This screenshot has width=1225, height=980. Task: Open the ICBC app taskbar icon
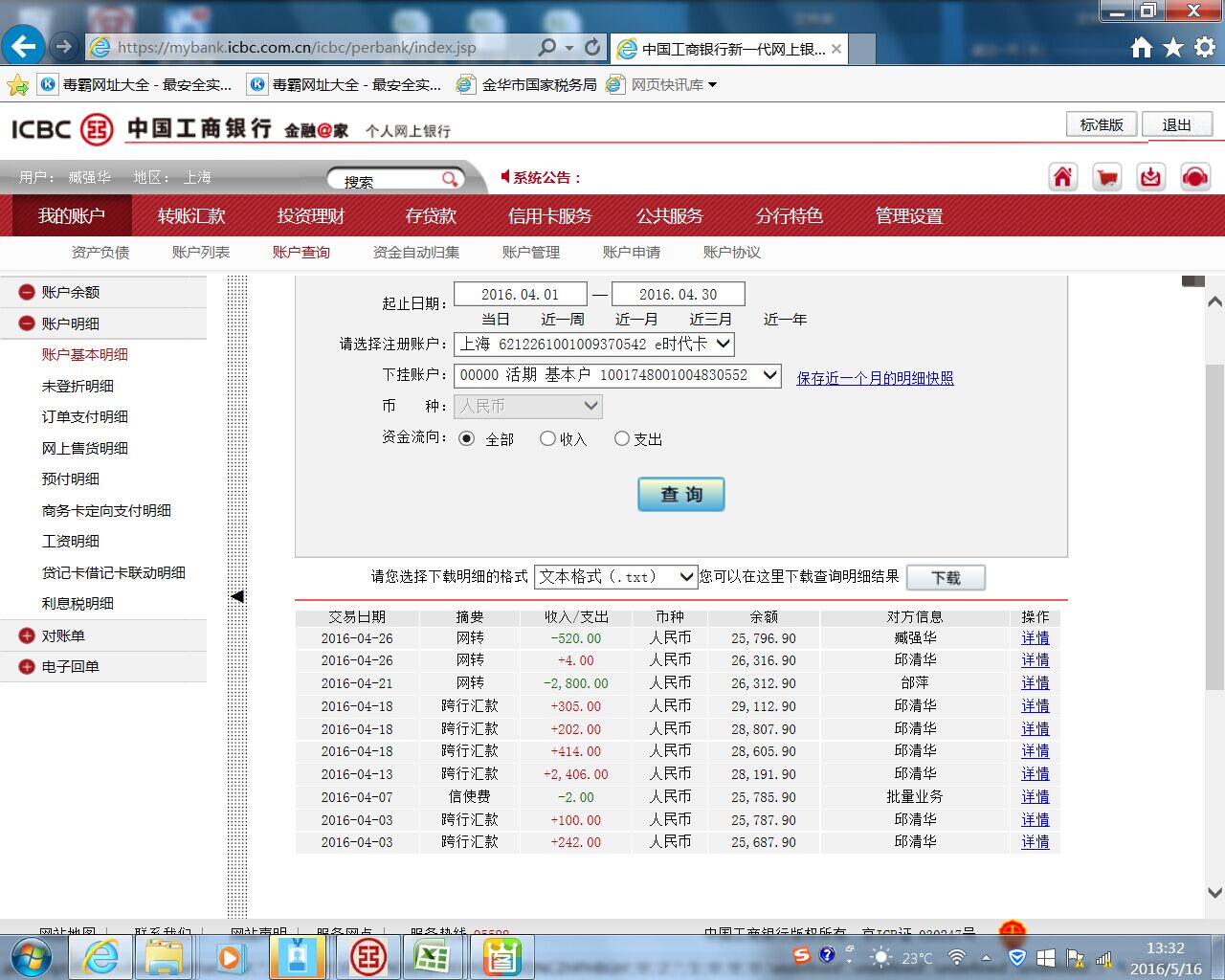tap(367, 957)
